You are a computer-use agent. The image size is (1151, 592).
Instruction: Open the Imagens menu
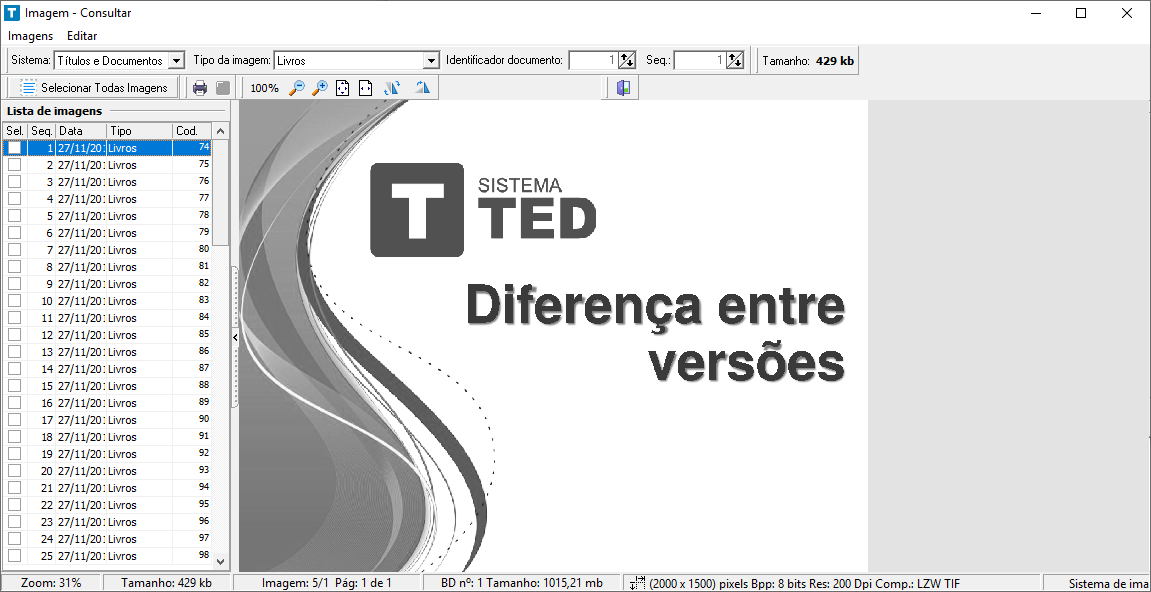pos(31,36)
